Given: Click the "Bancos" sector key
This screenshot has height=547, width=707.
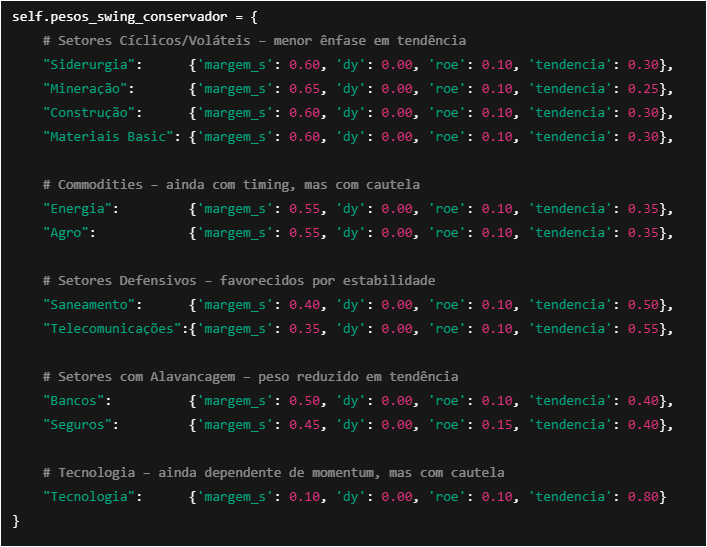Looking at the screenshot, I should click(76, 401).
